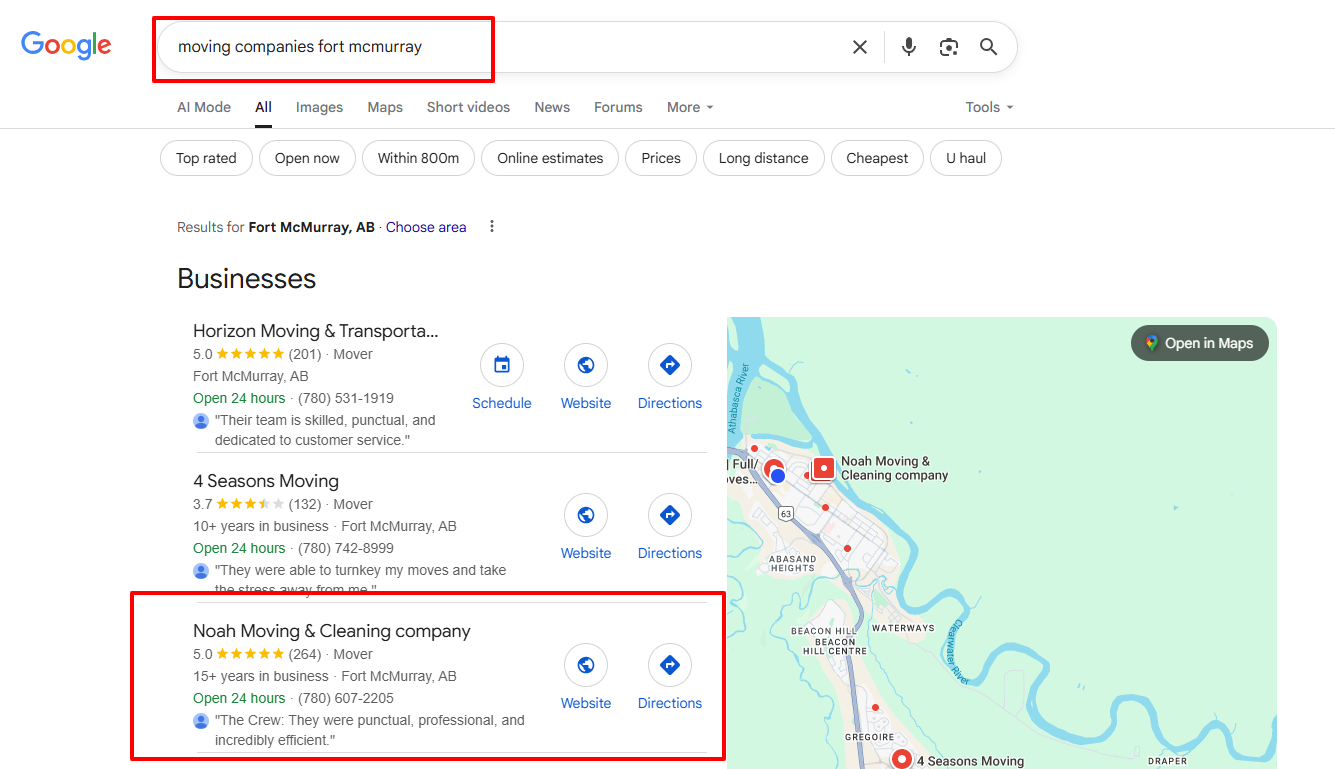1335x769 pixels.
Task: Toggle the Top rated filter chip
Action: tap(206, 158)
